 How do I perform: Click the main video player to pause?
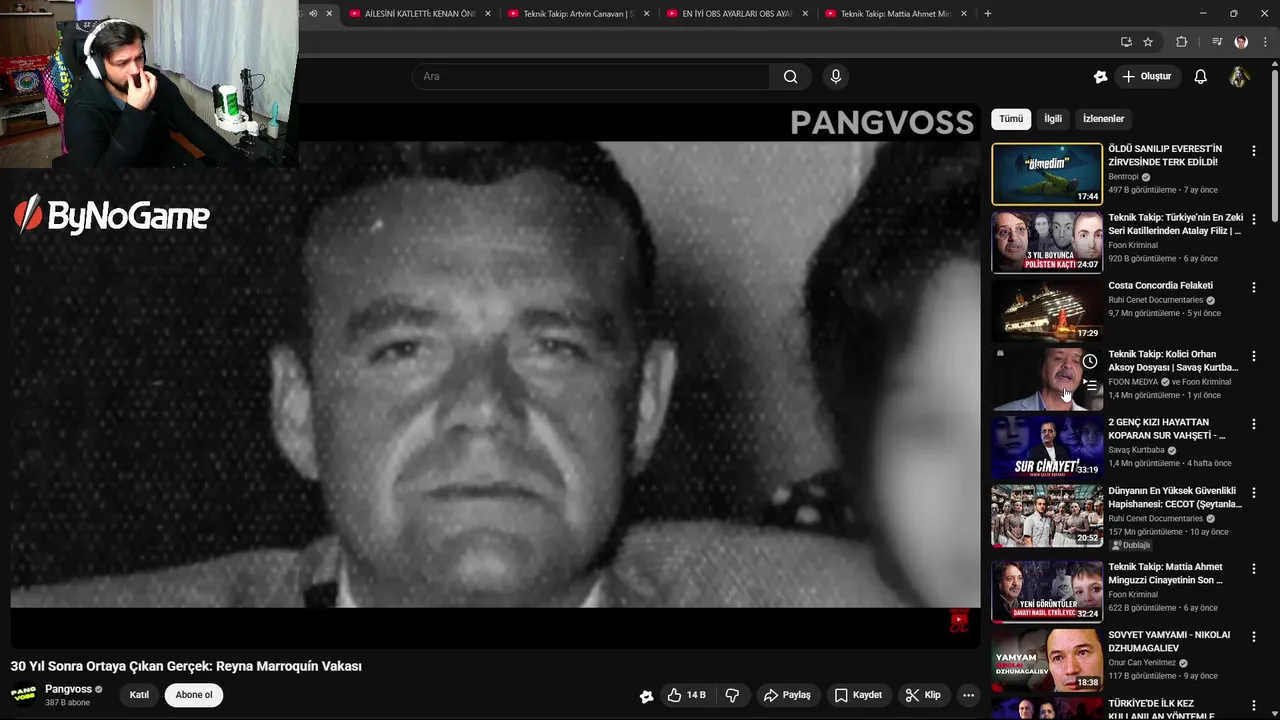point(495,375)
